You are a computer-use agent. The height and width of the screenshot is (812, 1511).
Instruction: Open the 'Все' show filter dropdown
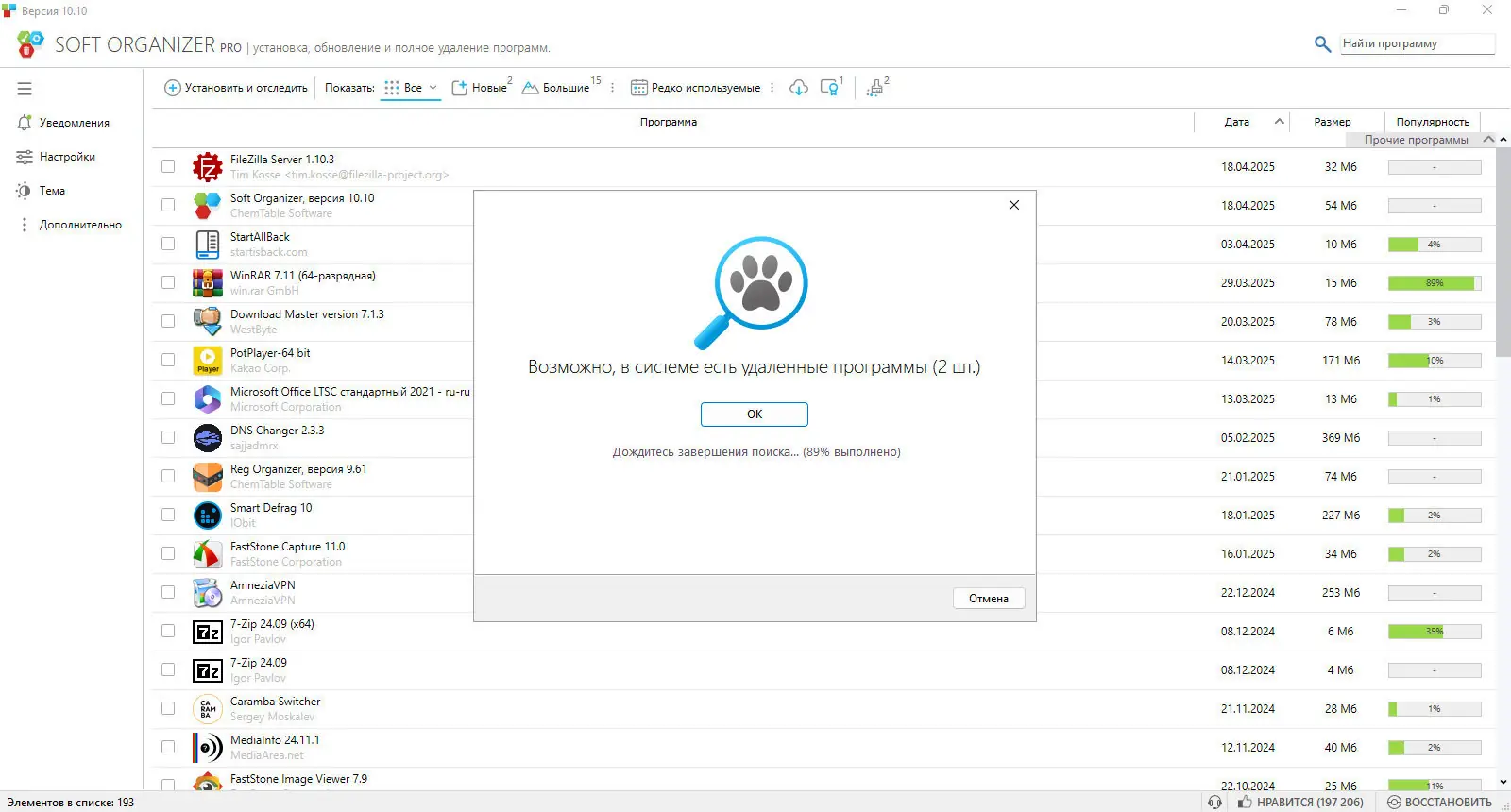tap(411, 88)
